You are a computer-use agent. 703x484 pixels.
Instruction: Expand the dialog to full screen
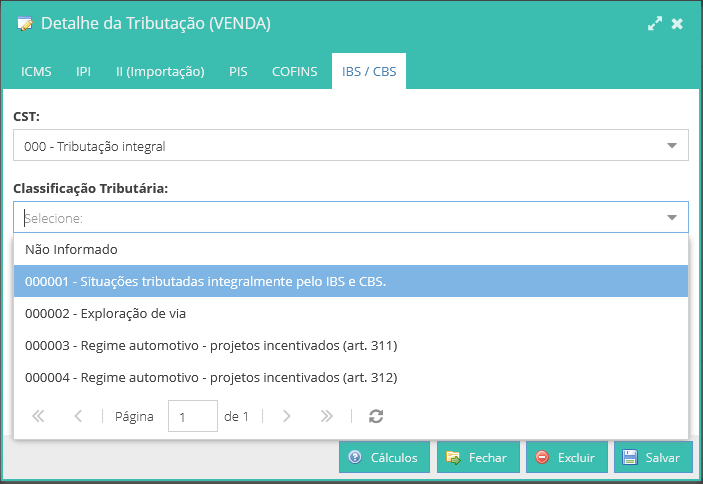pyautogui.click(x=655, y=23)
